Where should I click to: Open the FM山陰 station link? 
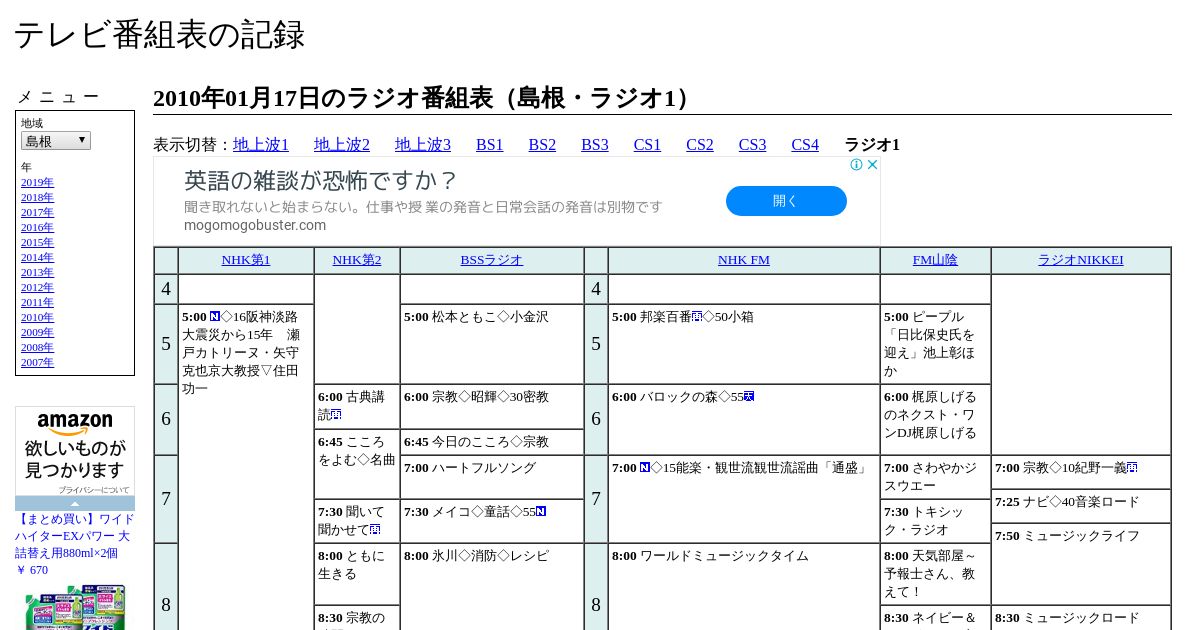point(935,260)
